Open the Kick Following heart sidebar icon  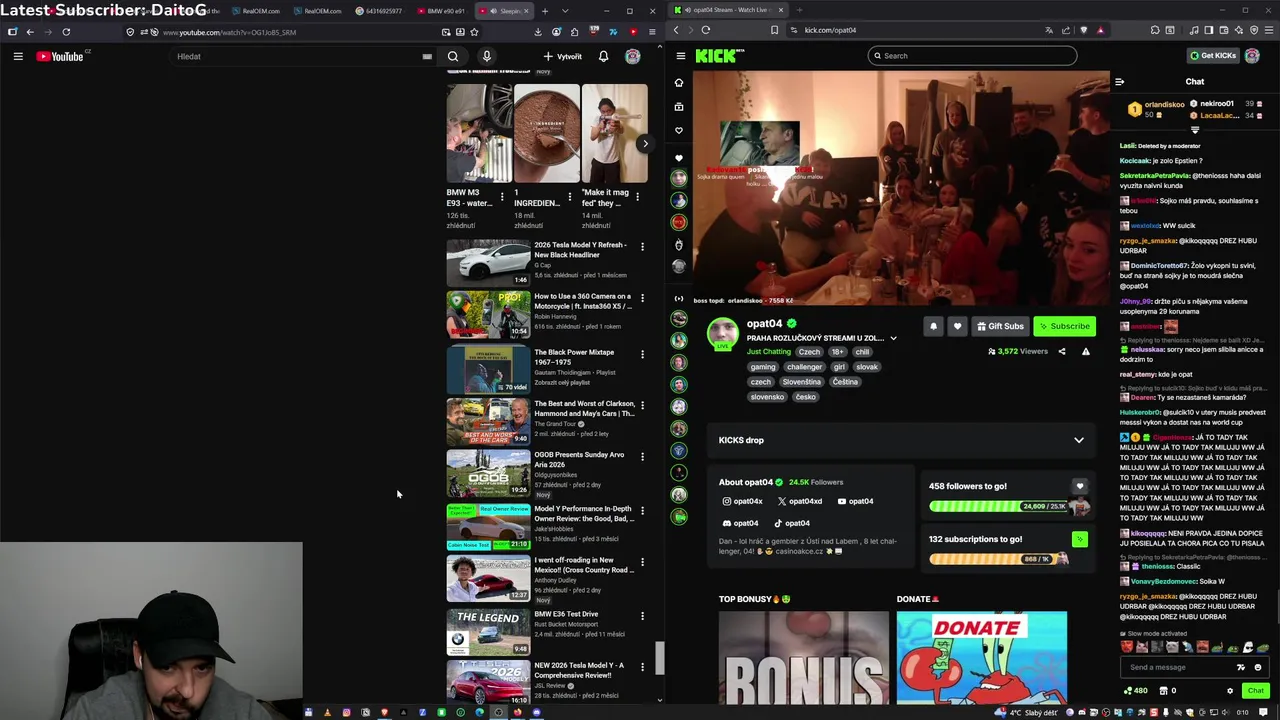(679, 130)
